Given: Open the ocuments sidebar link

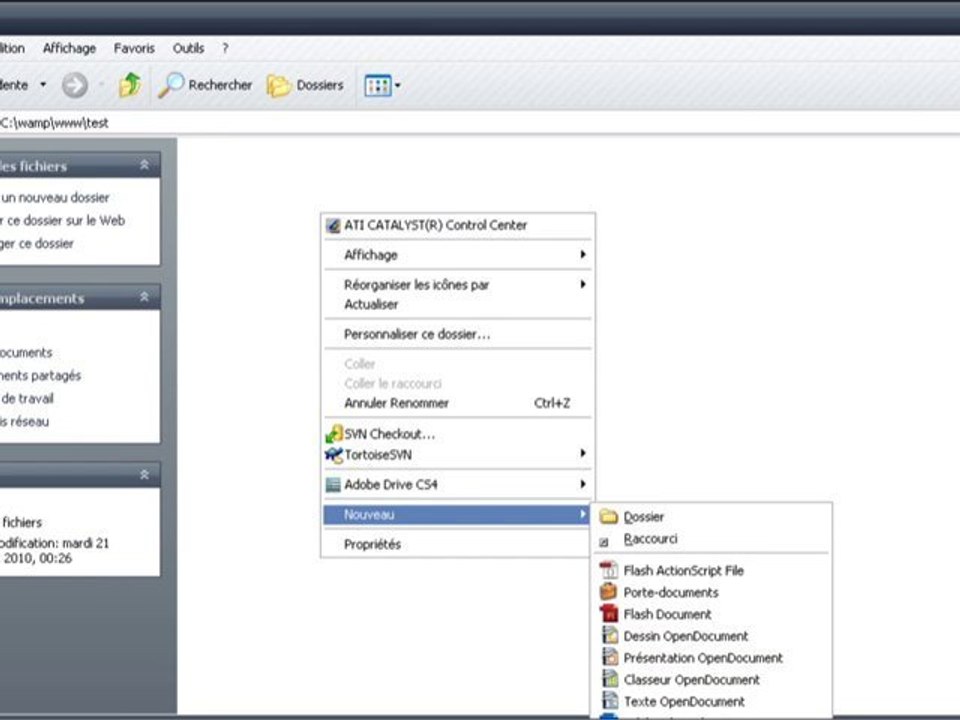Looking at the screenshot, I should click(x=26, y=353).
